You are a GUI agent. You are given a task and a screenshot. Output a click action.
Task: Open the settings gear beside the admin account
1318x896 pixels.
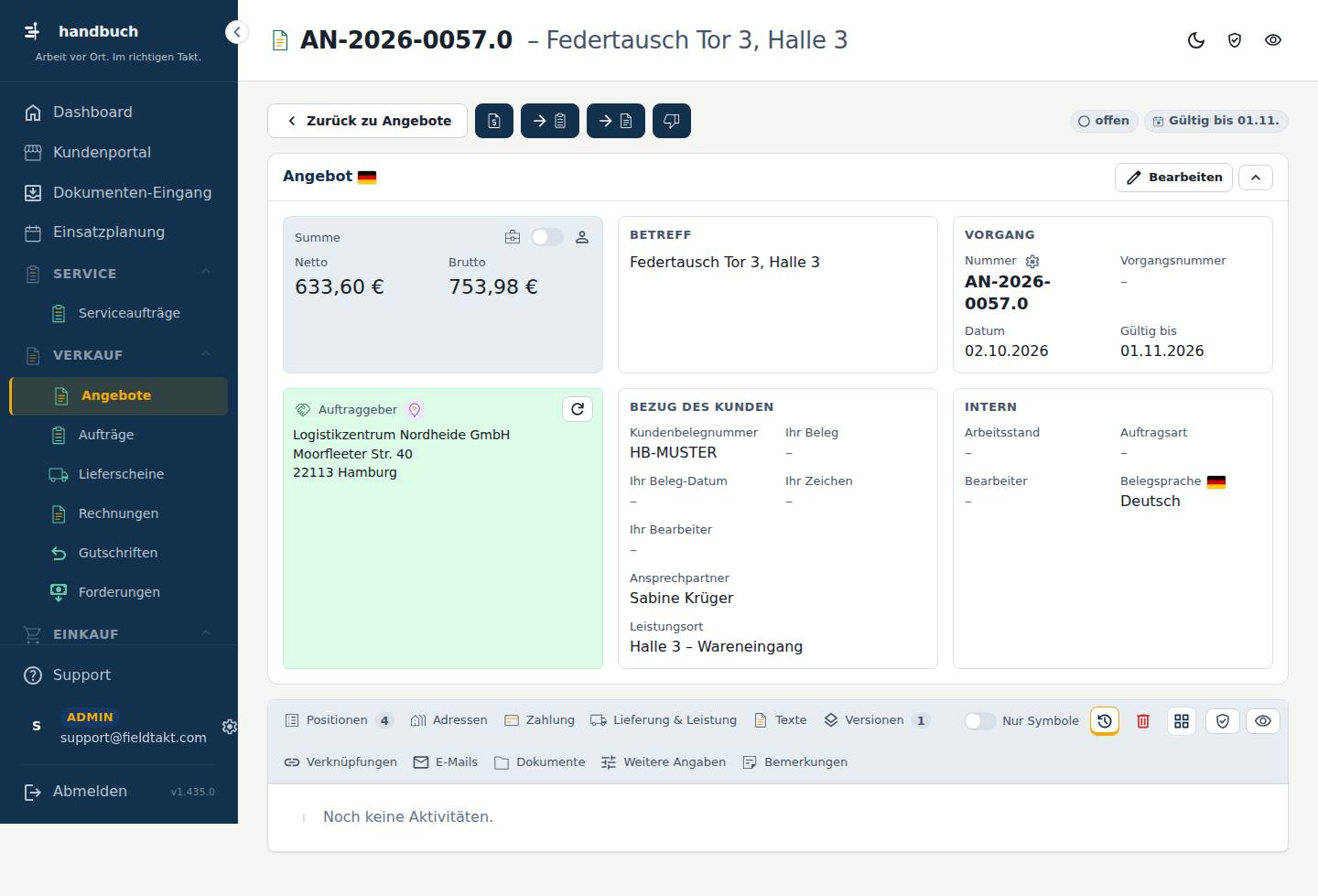point(229,727)
